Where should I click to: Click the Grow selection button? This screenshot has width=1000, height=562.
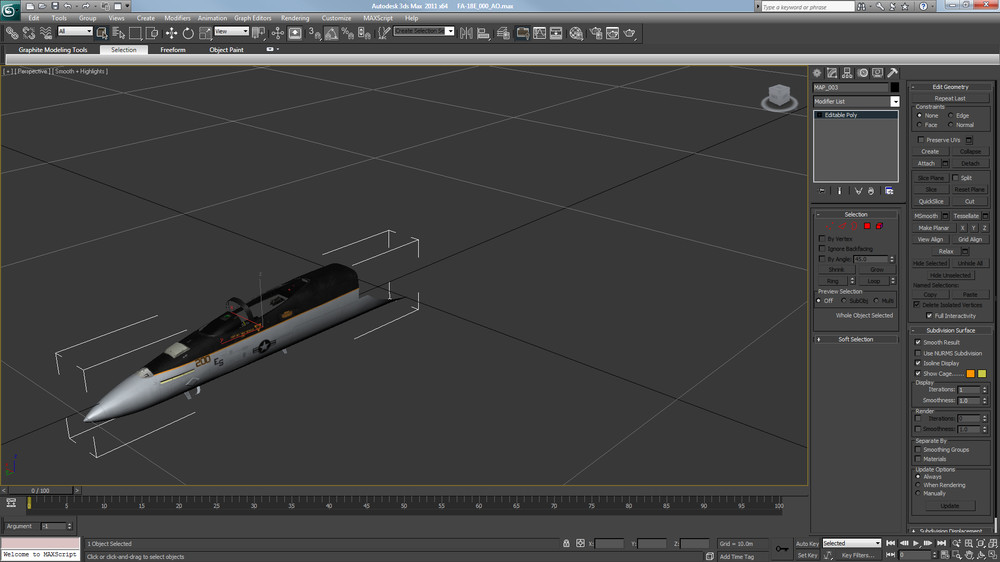(x=876, y=270)
